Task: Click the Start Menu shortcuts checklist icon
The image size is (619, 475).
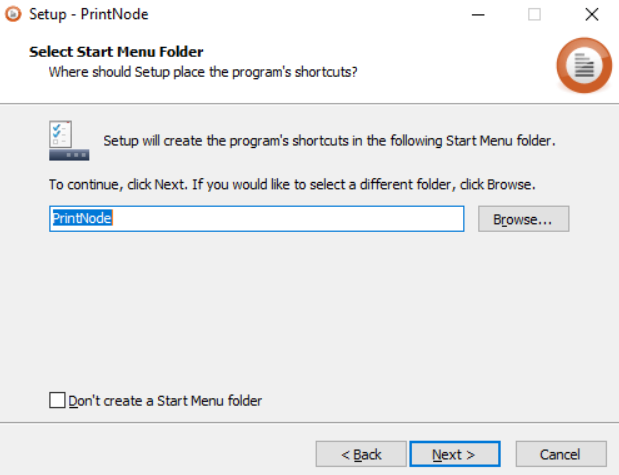Action: point(69,141)
